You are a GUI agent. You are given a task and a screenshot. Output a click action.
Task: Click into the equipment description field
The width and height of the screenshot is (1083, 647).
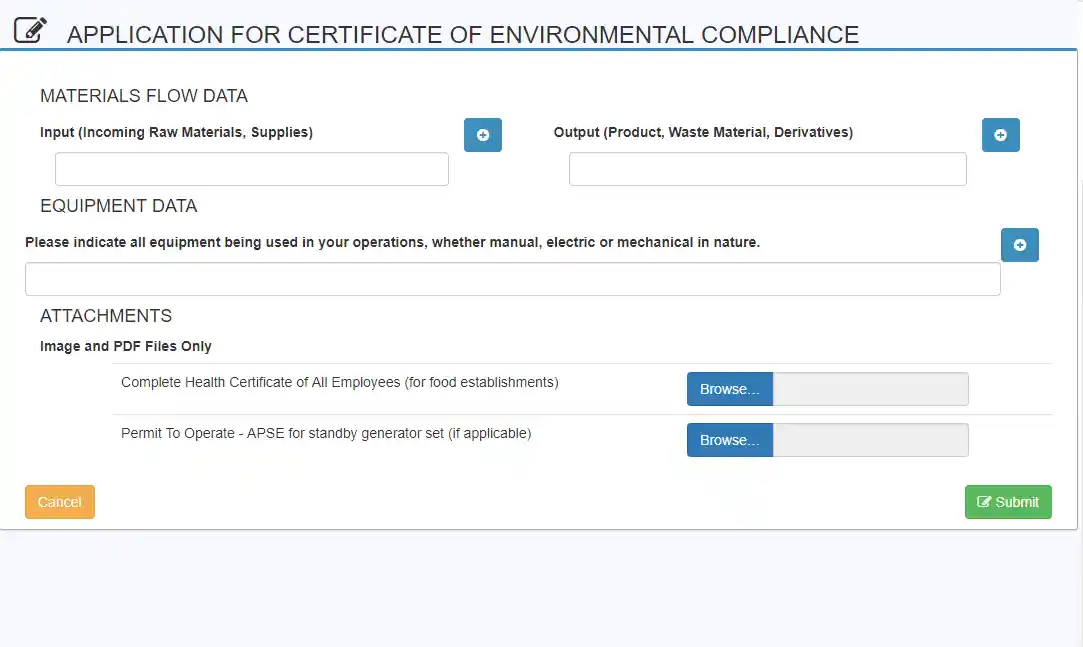[512, 279]
